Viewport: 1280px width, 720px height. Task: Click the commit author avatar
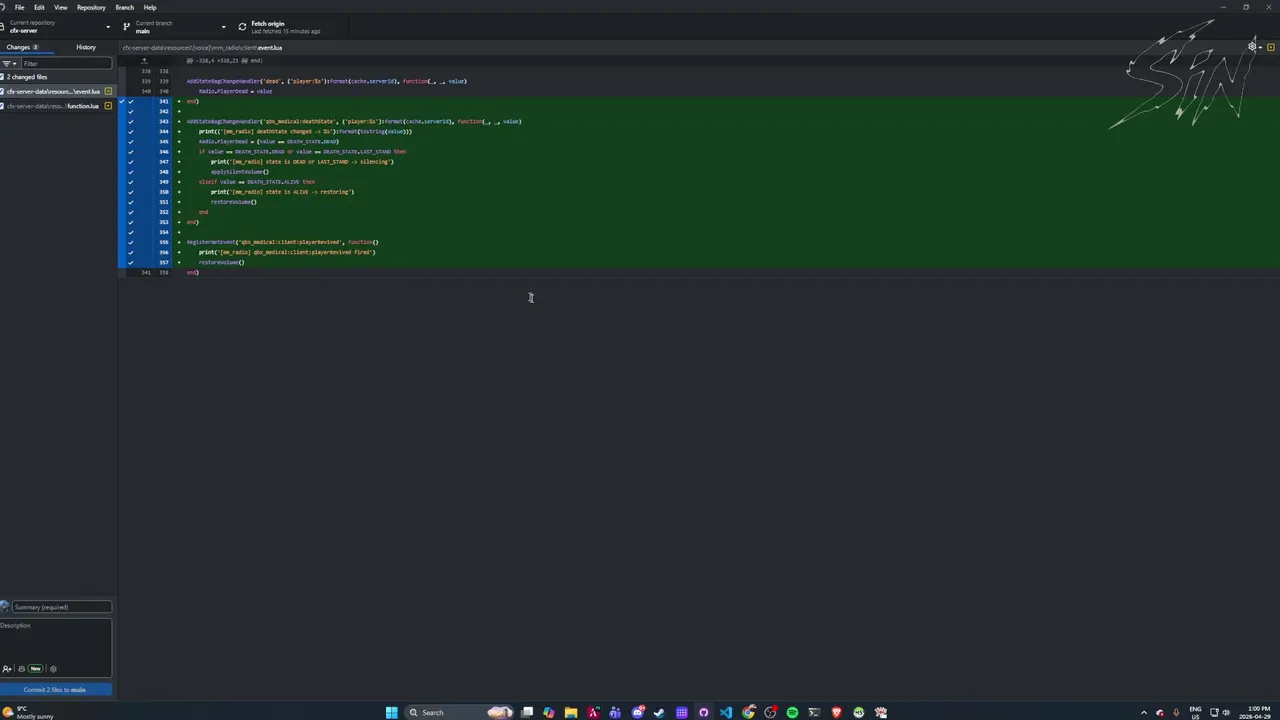(4, 607)
